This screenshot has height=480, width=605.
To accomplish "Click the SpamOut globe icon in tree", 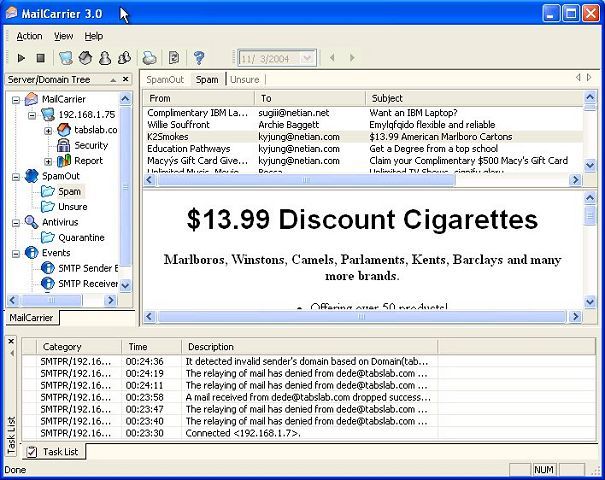I will click(31, 176).
